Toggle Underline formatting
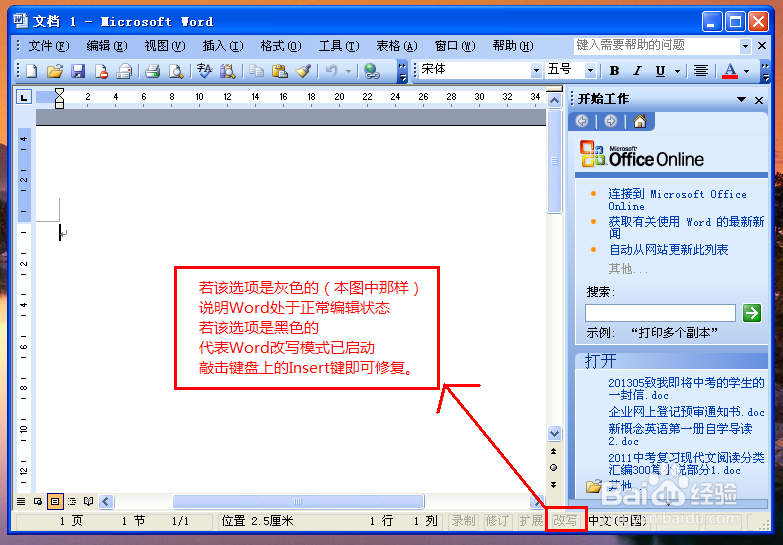This screenshot has width=783, height=545. [x=660, y=71]
